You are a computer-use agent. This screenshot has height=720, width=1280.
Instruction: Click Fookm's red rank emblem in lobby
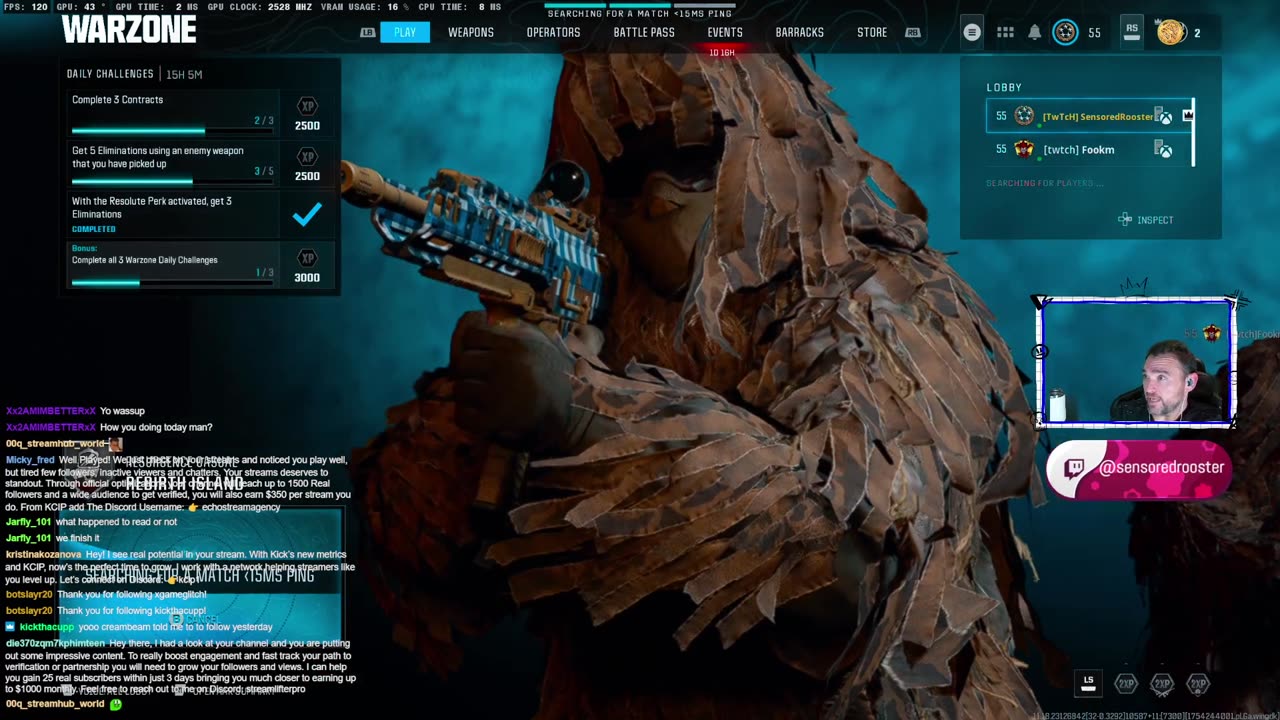[1024, 149]
